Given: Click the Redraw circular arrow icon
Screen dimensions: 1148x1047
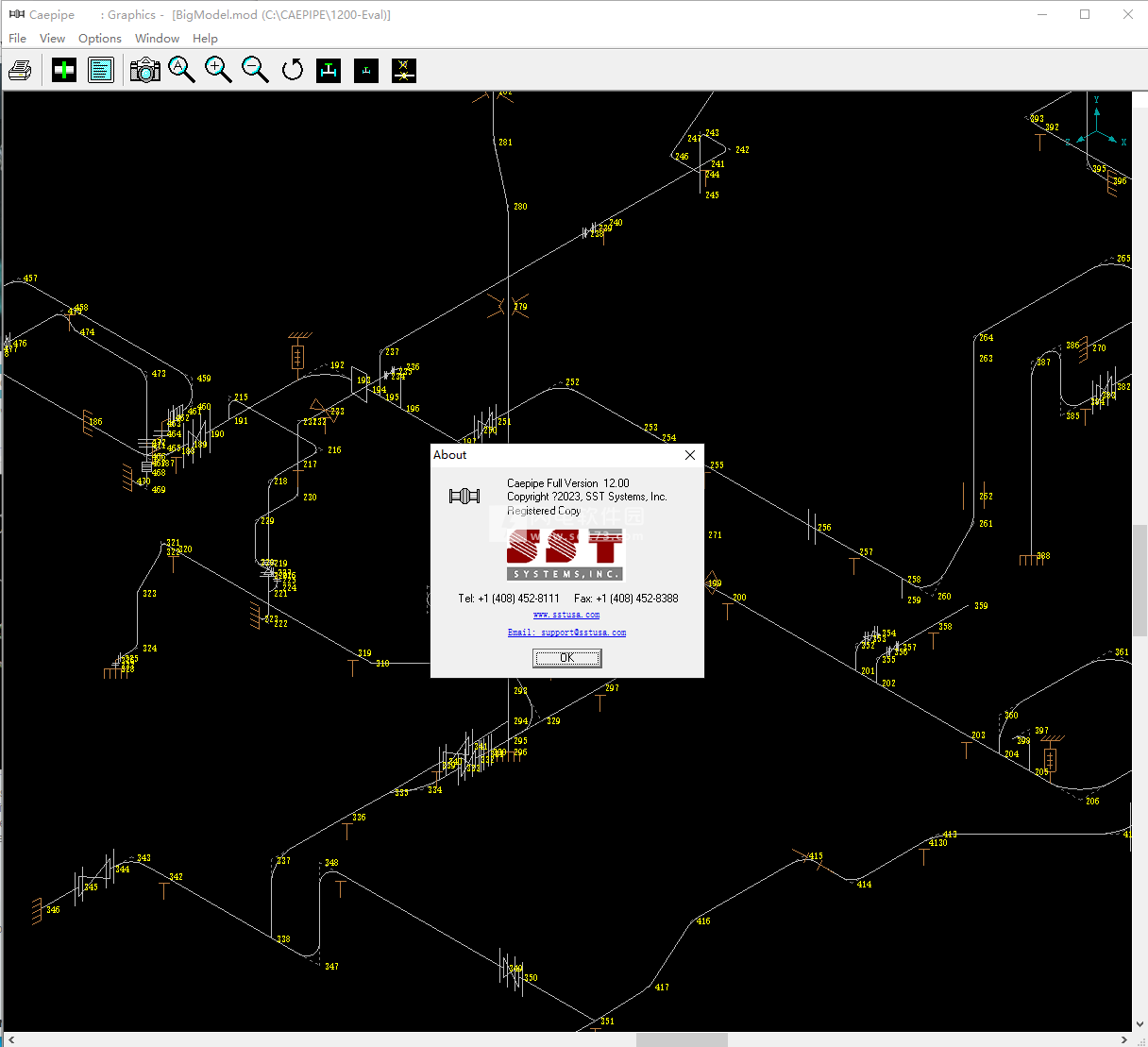Looking at the screenshot, I should [293, 71].
